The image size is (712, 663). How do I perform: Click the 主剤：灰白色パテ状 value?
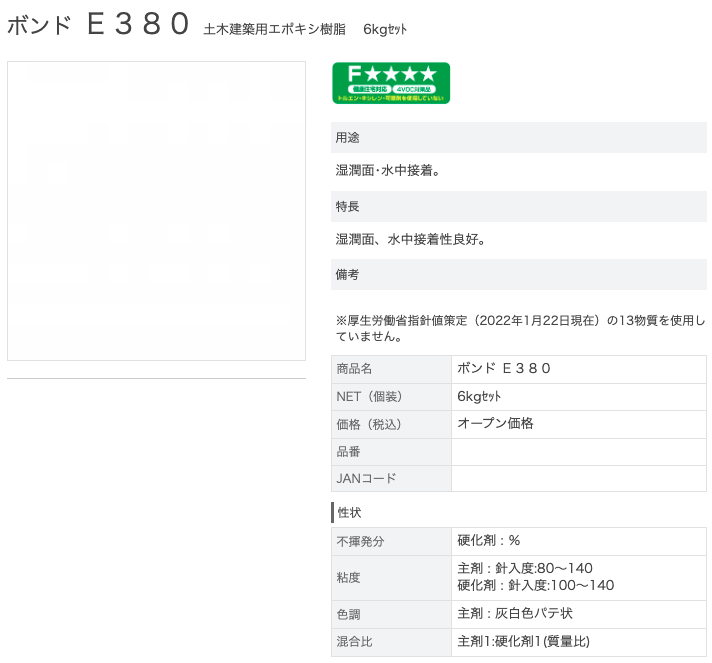515,614
